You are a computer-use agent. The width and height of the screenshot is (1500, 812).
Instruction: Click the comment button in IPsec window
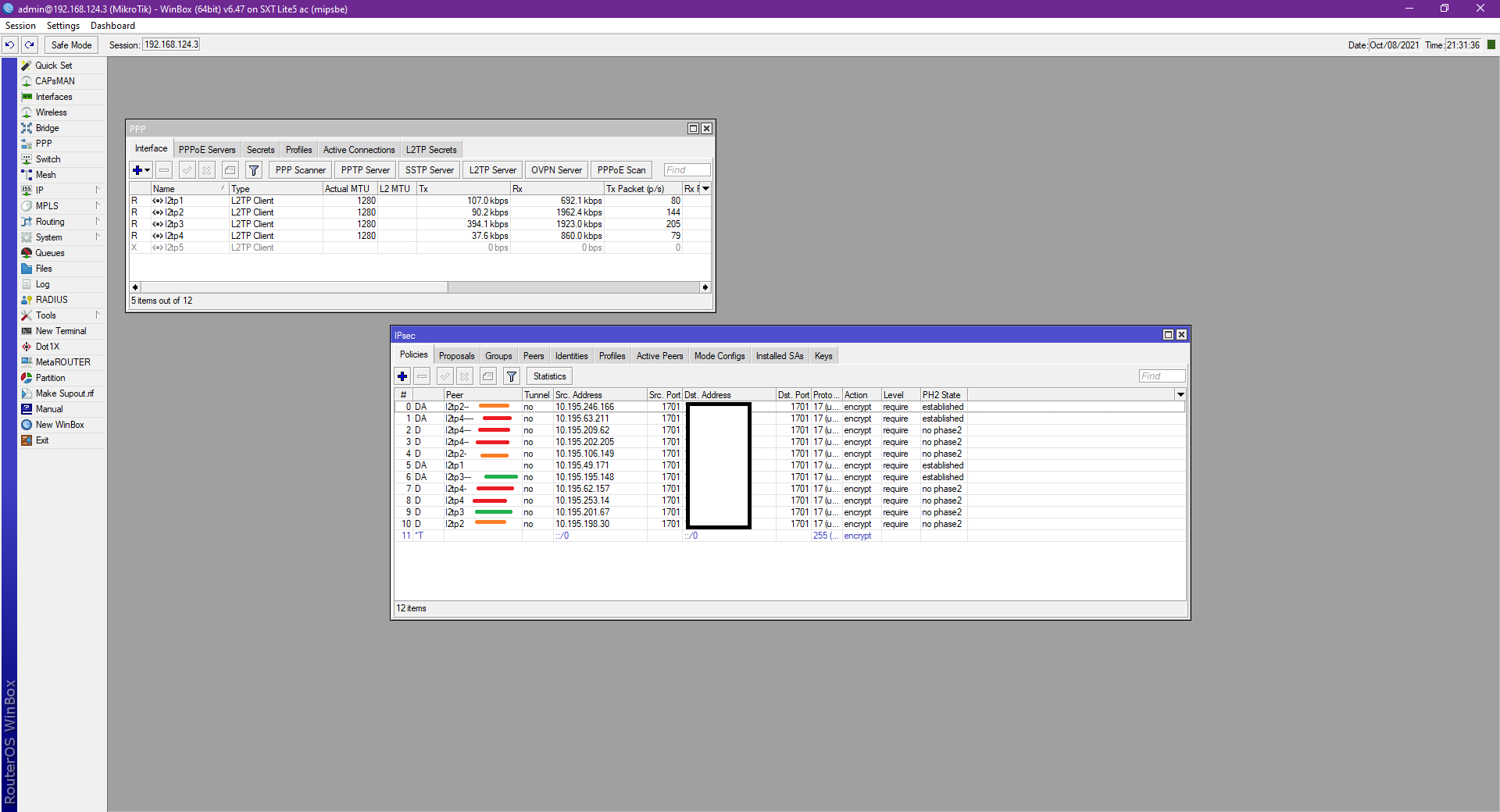point(488,376)
